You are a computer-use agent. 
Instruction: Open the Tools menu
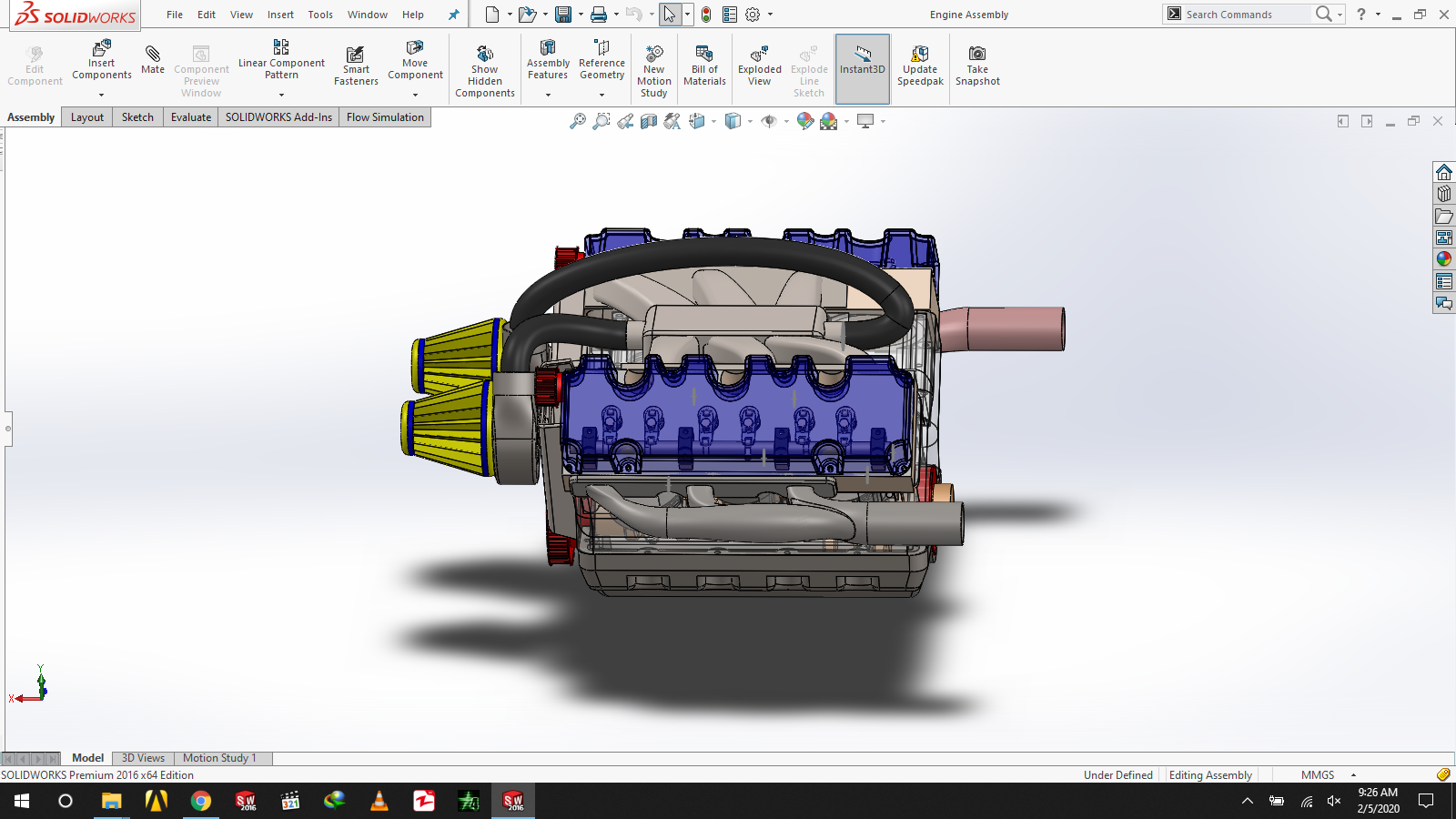[320, 15]
